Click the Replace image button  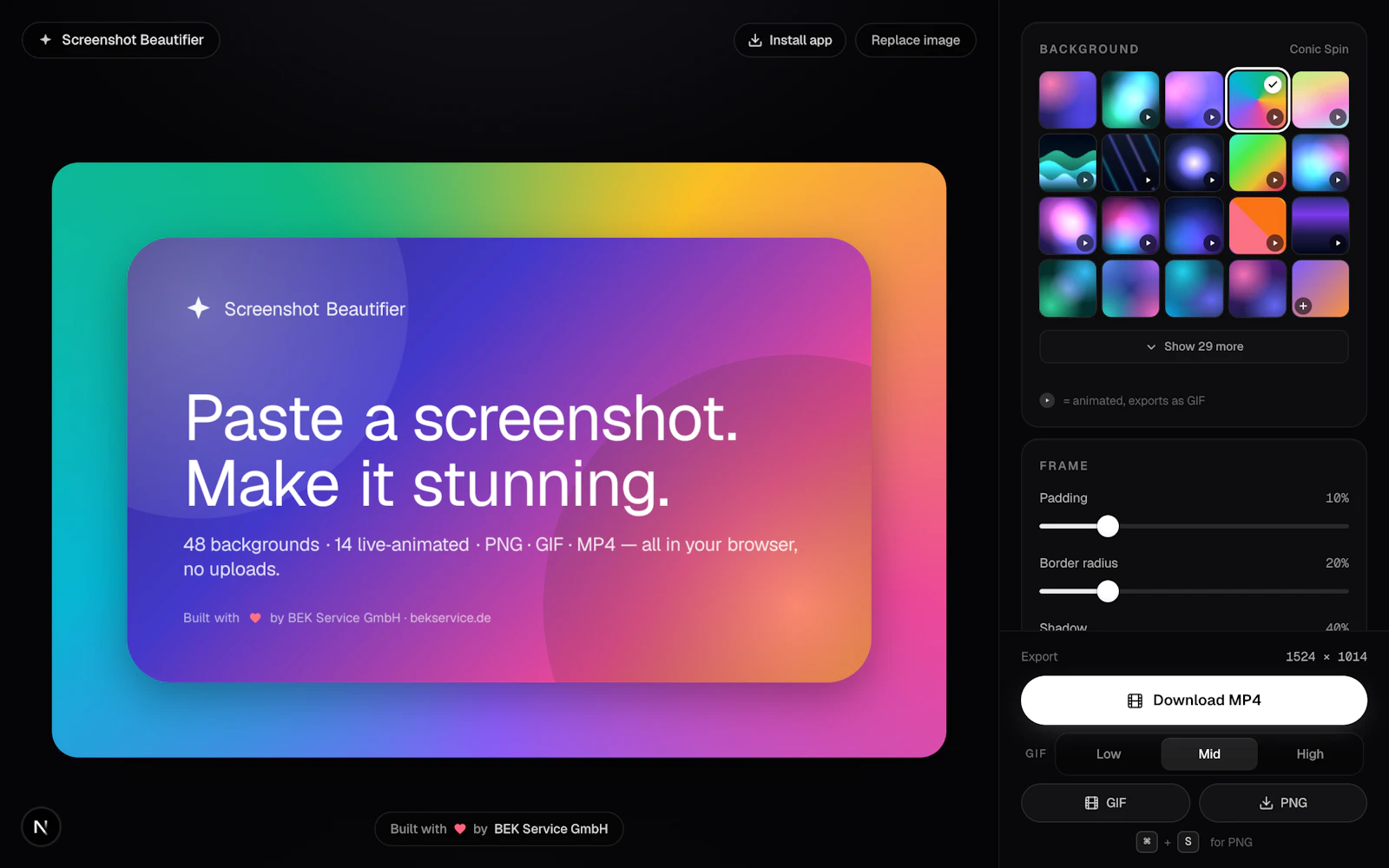[x=916, y=40]
